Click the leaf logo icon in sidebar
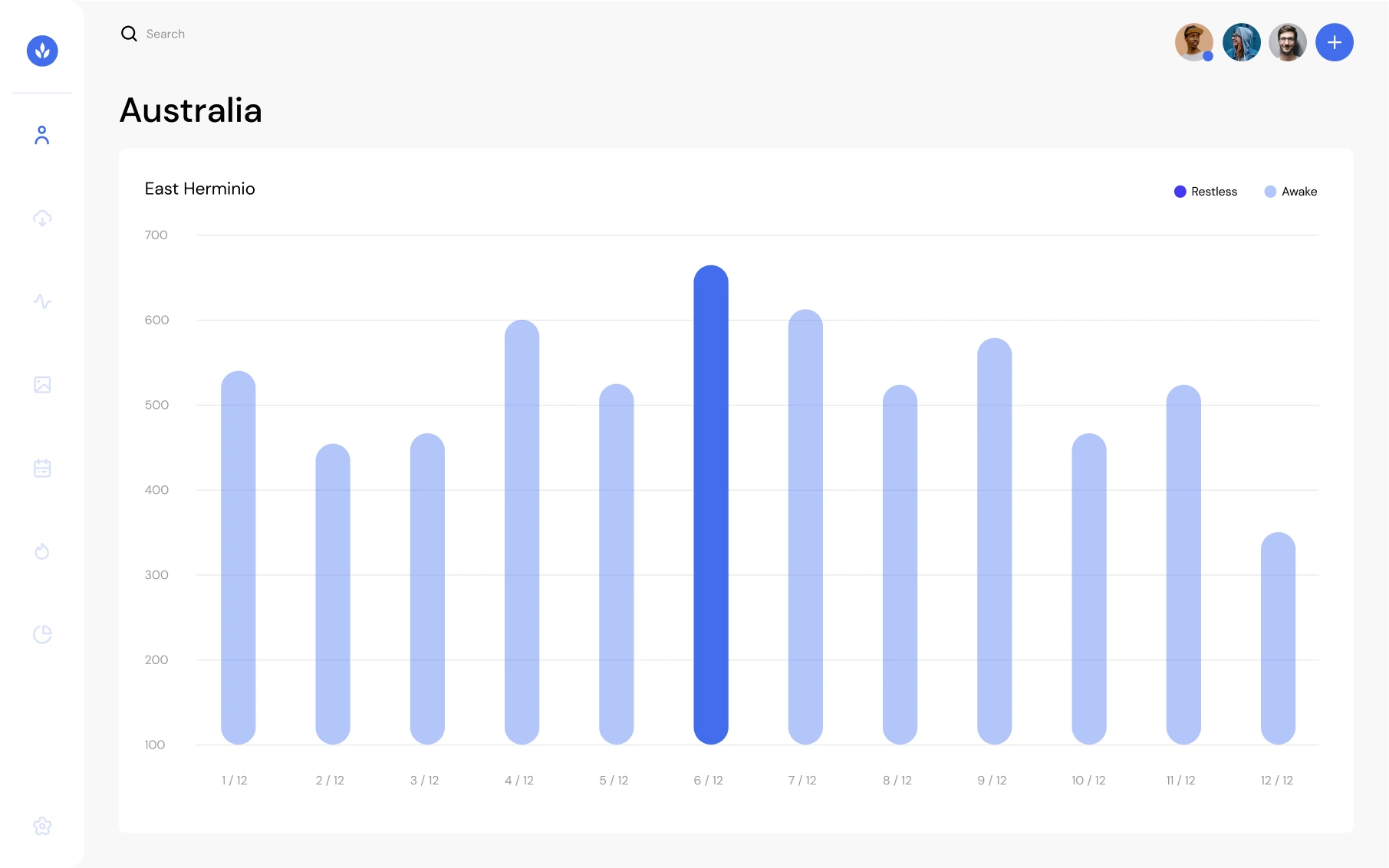The height and width of the screenshot is (868, 1389). (42, 51)
